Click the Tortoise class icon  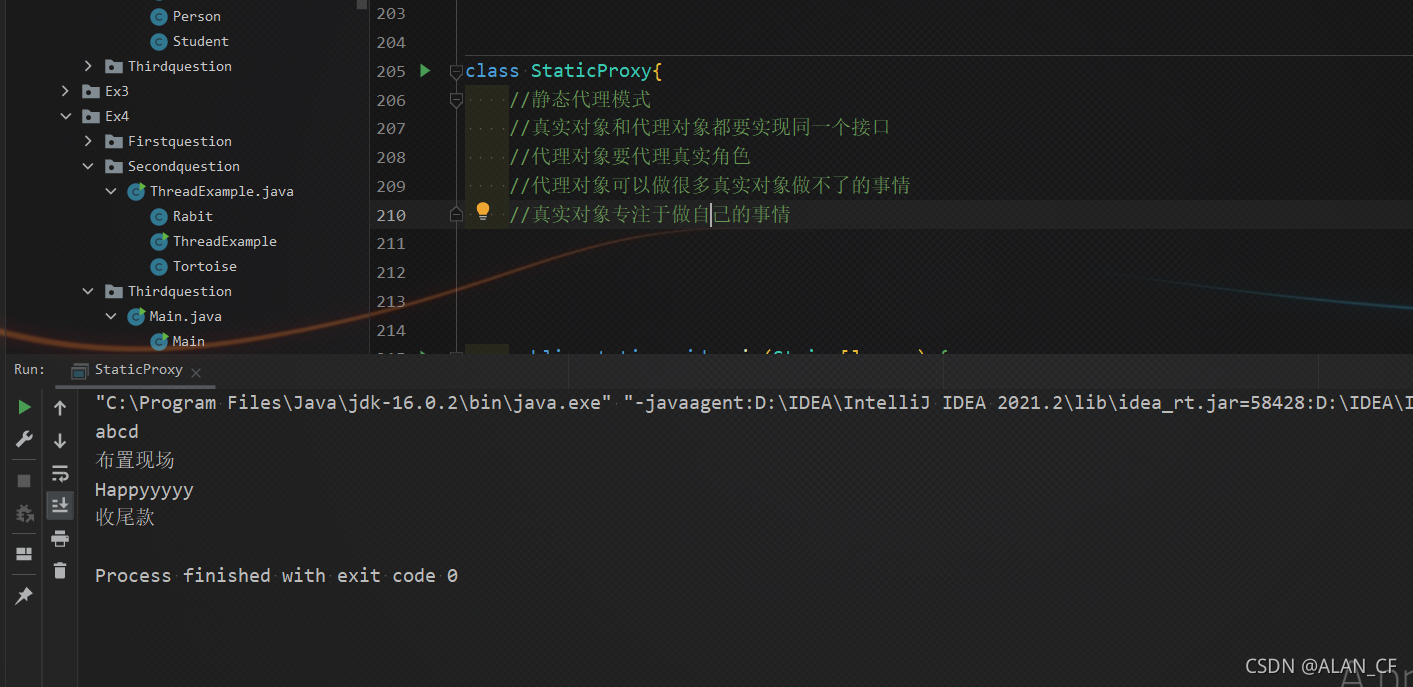pos(158,266)
